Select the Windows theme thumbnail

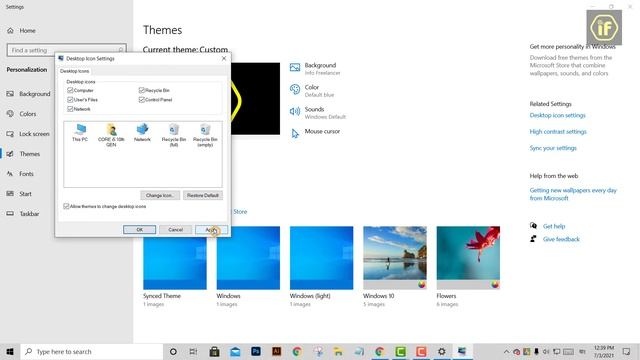click(248, 258)
